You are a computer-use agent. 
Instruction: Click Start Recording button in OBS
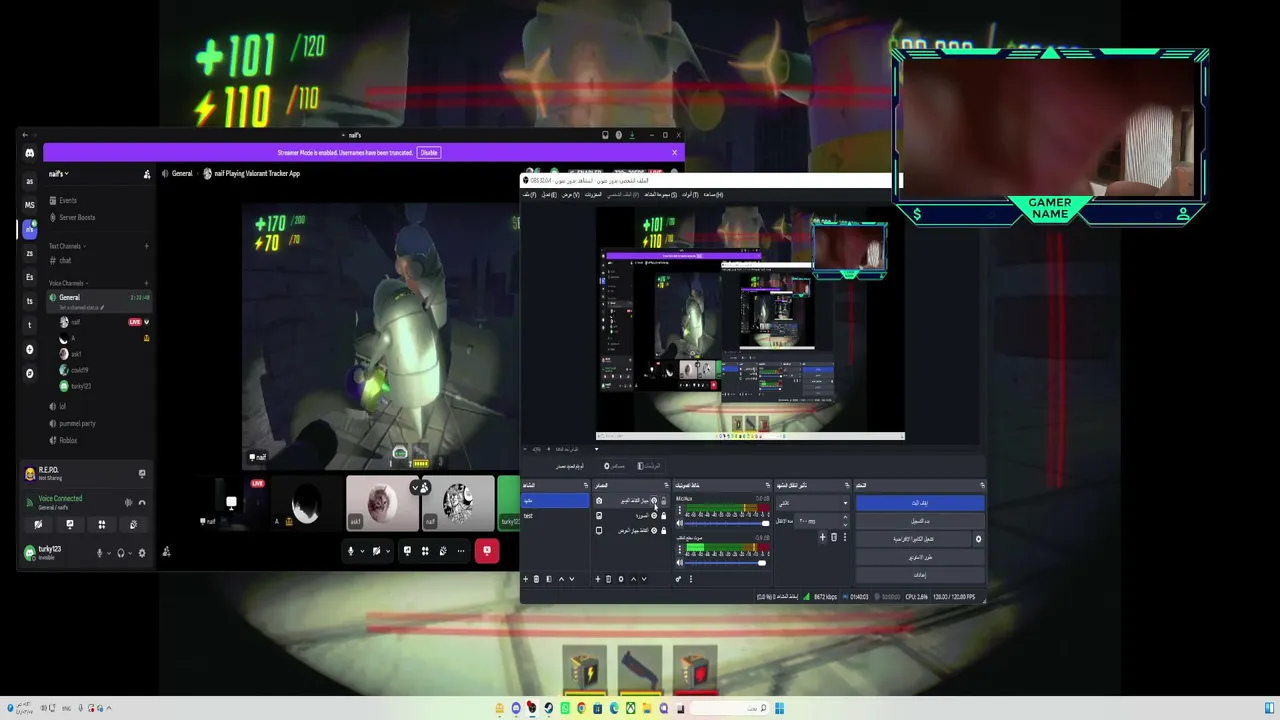(920, 521)
